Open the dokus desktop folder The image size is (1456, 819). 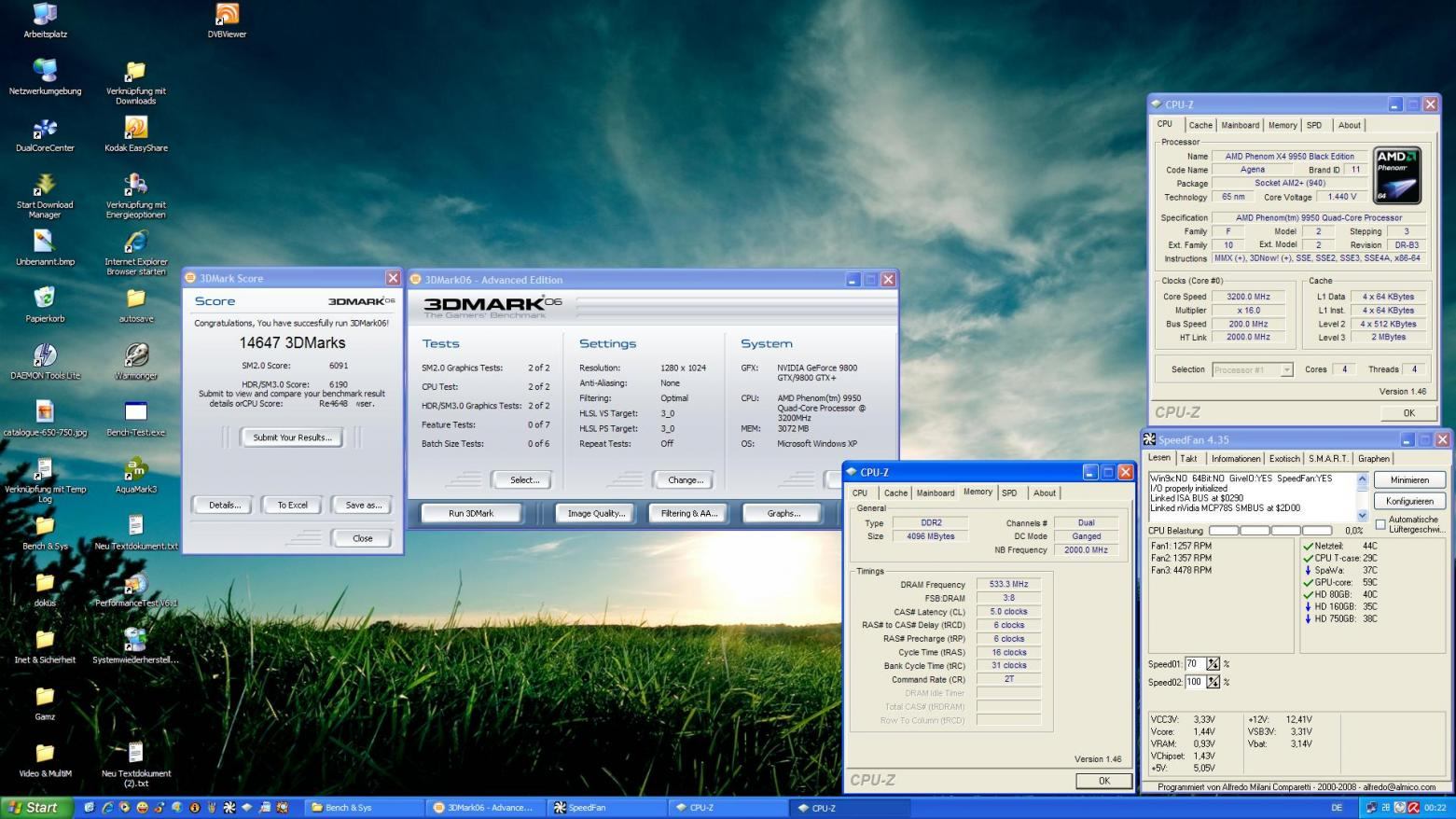45,590
